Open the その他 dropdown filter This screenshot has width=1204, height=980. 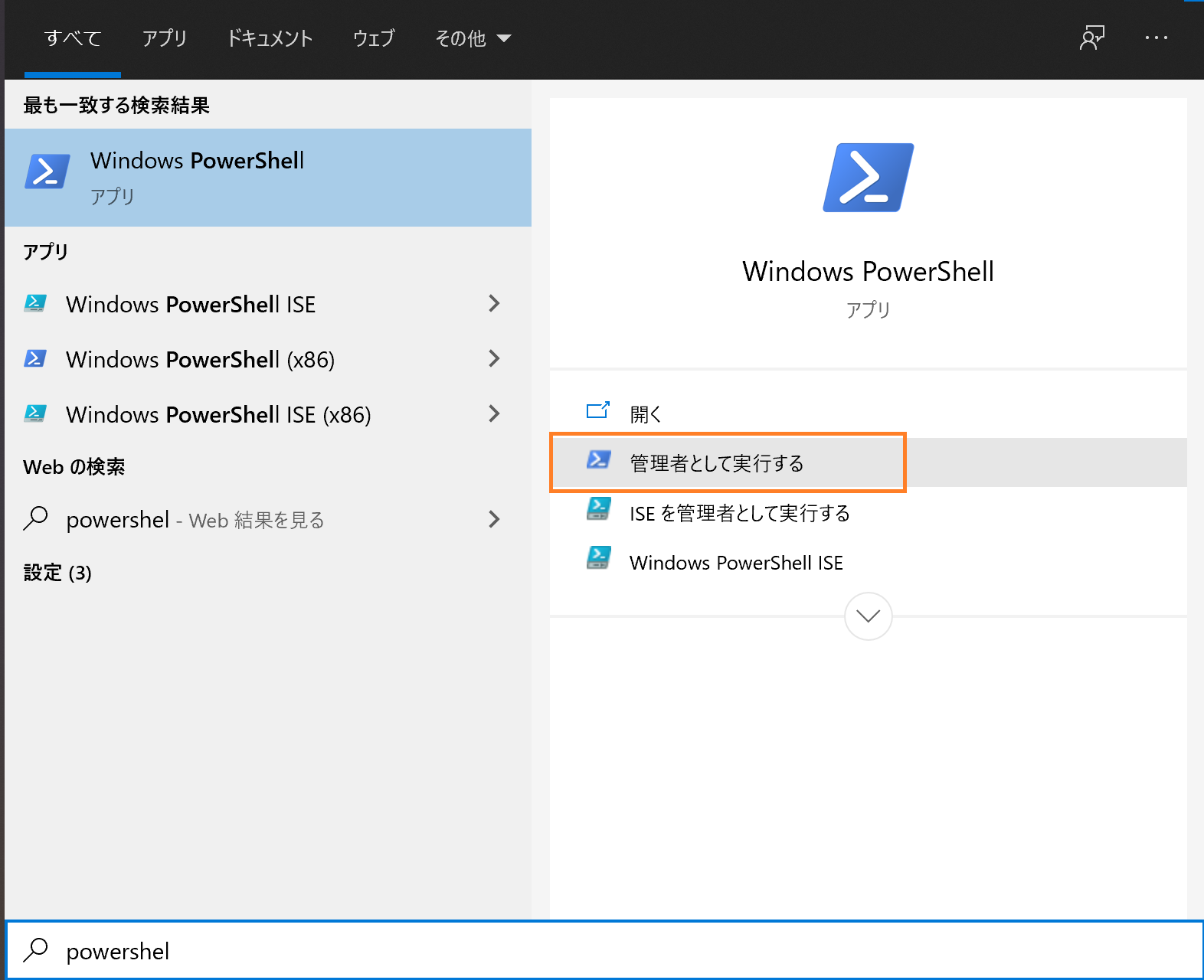[473, 38]
